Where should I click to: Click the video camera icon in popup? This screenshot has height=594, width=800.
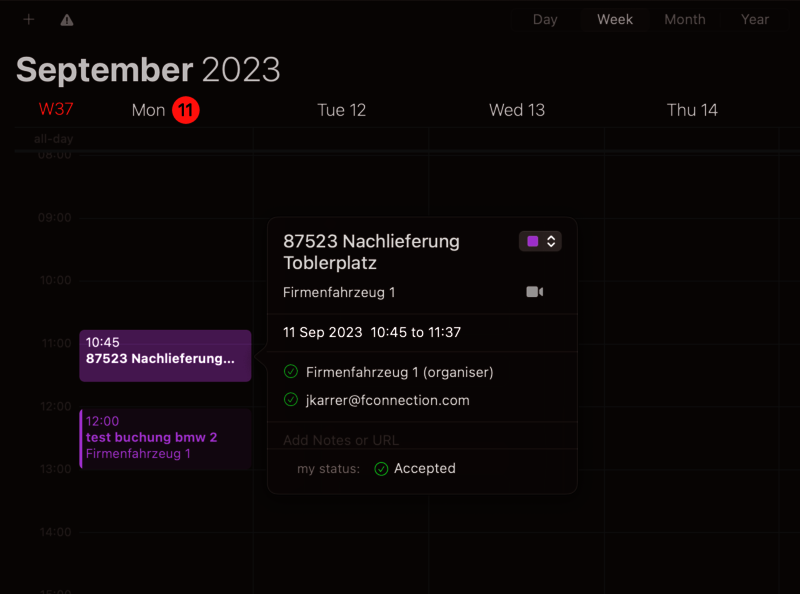tap(535, 292)
